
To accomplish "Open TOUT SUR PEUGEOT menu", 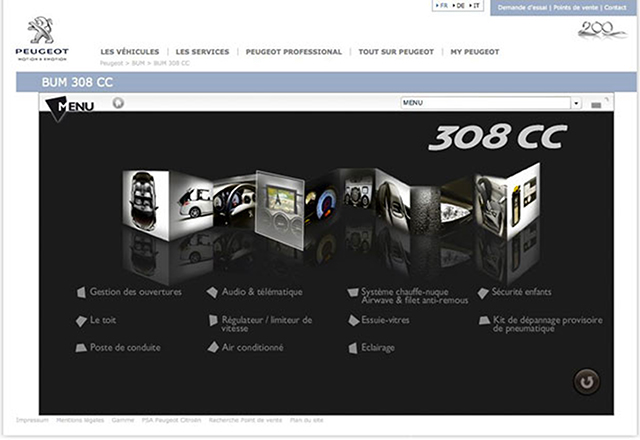I will coord(396,52).
